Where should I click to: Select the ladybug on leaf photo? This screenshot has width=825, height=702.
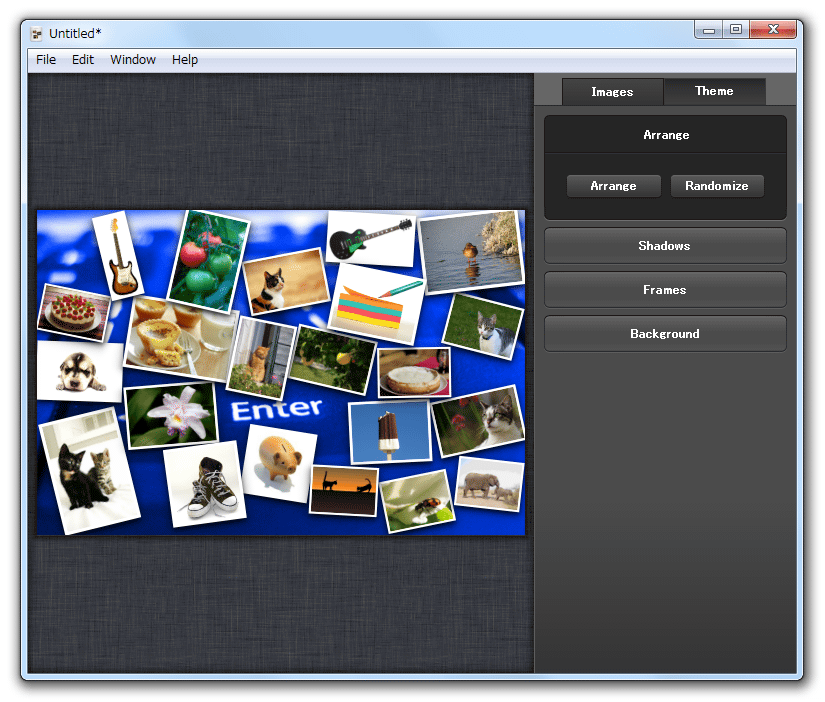pos(417,502)
